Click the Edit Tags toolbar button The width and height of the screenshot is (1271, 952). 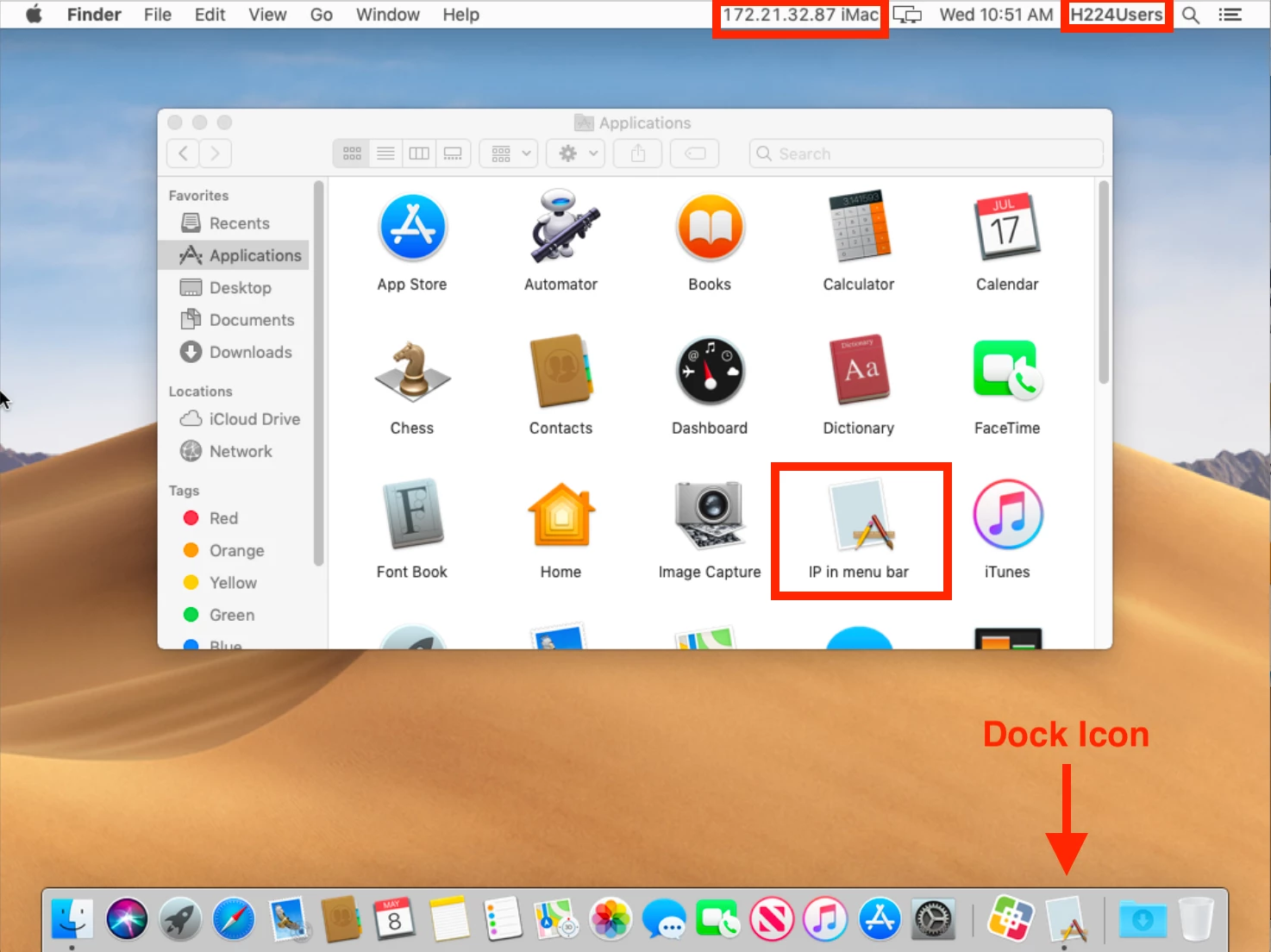pos(695,153)
